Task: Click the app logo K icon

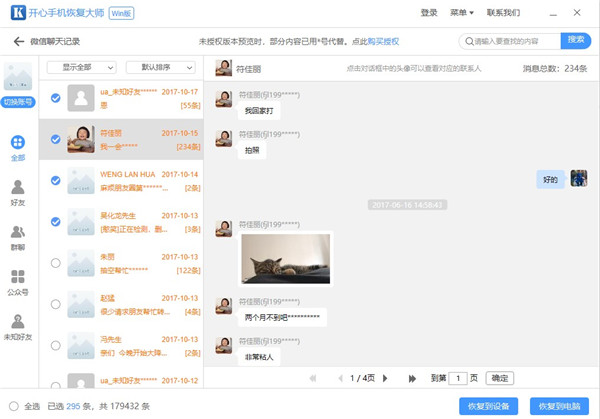Action: coord(18,13)
